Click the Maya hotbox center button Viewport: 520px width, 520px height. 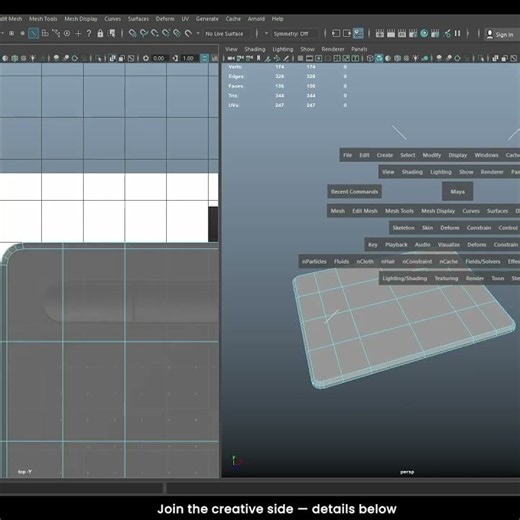(457, 191)
